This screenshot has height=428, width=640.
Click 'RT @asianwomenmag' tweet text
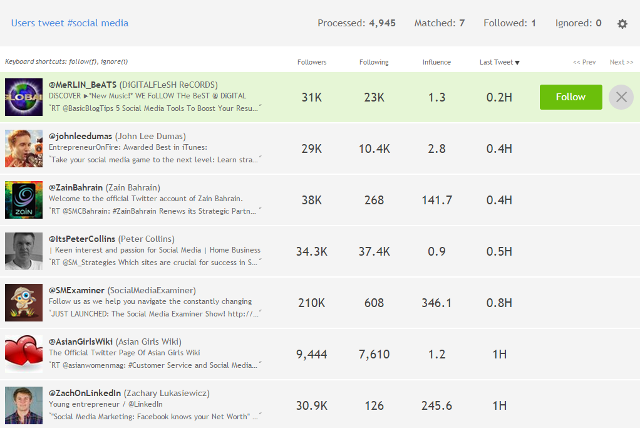pos(155,365)
